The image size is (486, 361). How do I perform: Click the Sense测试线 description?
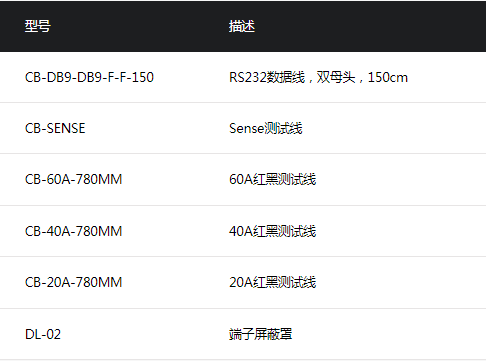tap(266, 128)
